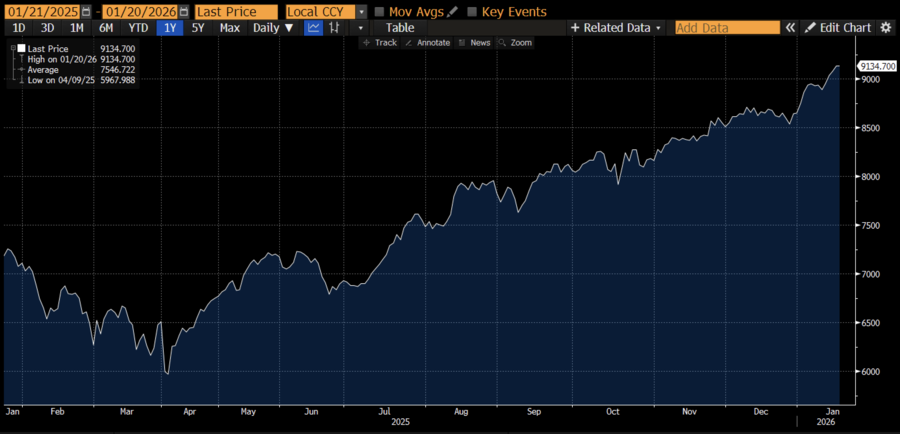Enable the Key Events checkbox
The height and width of the screenshot is (434, 900).
(472, 12)
